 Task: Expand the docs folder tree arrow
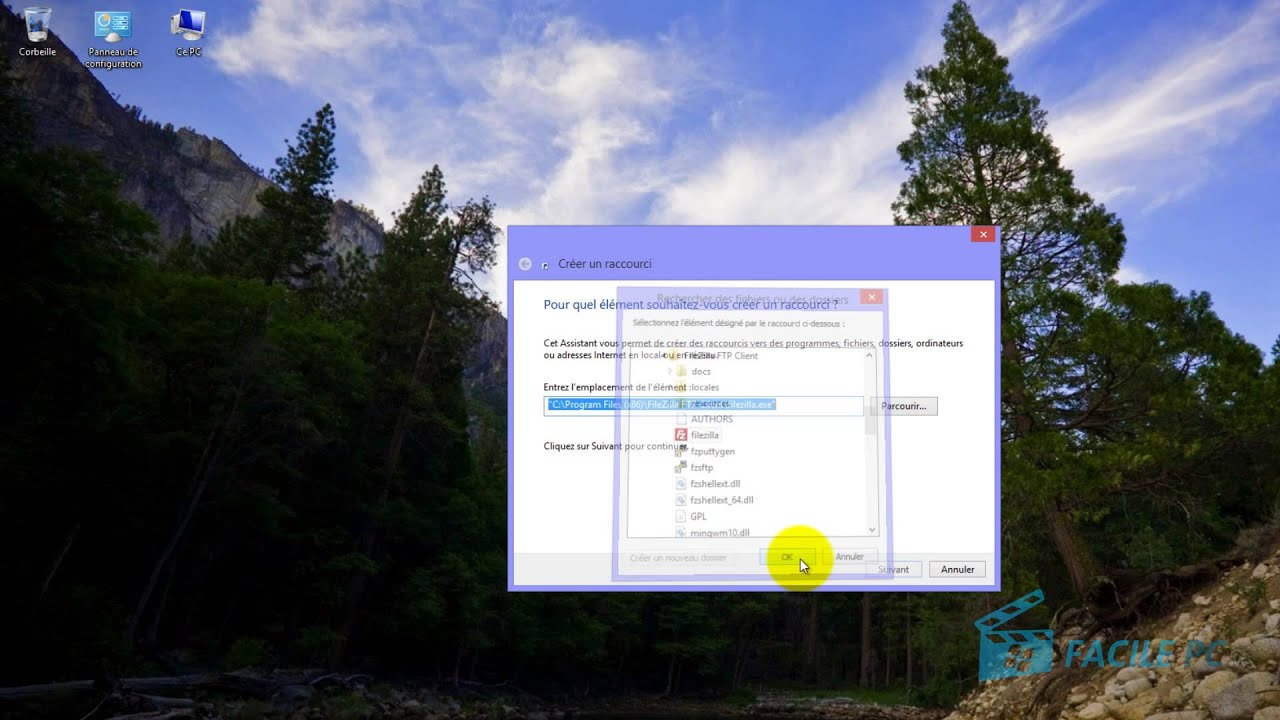pos(670,371)
